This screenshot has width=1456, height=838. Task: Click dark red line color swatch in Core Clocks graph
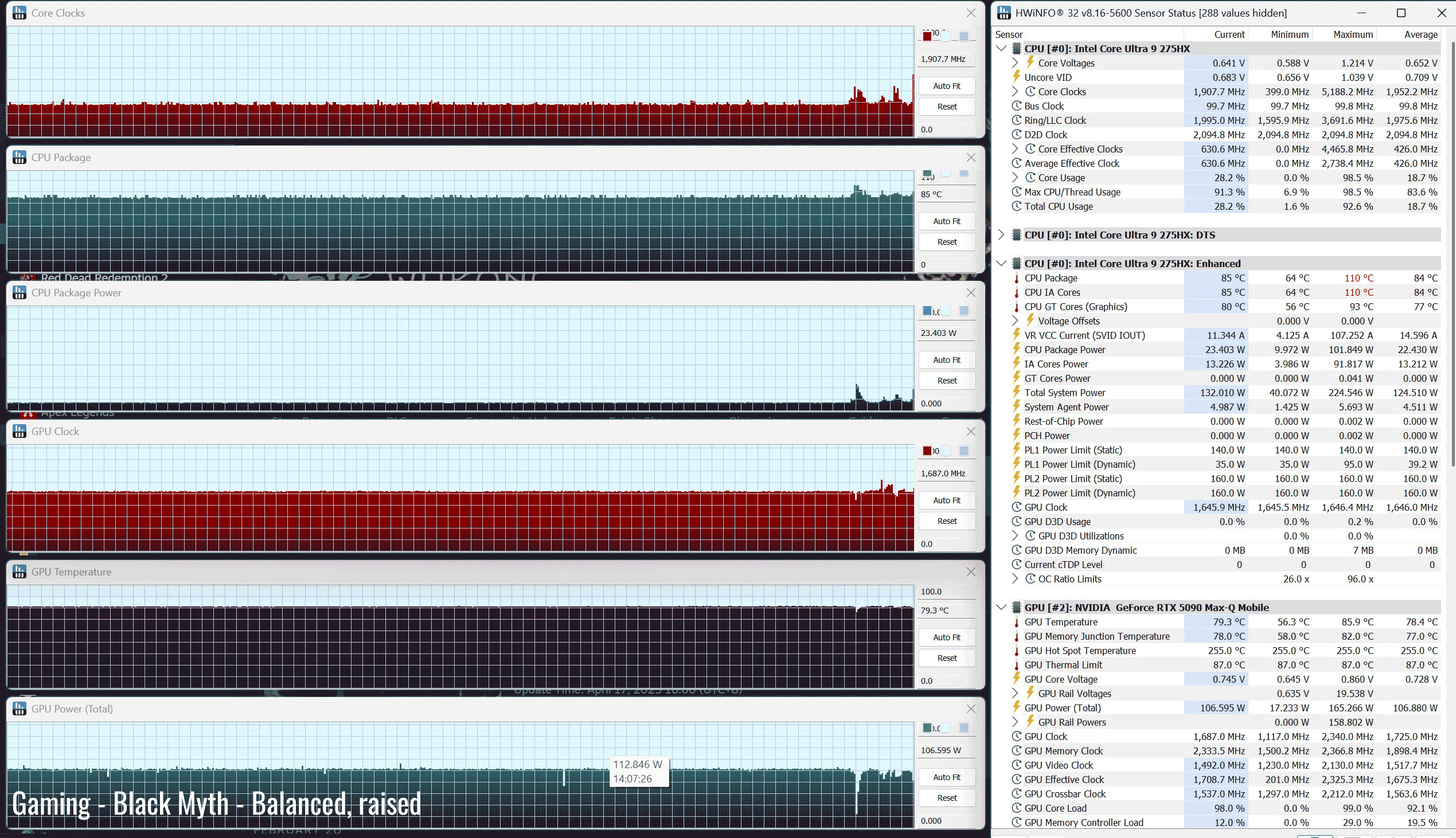[927, 36]
